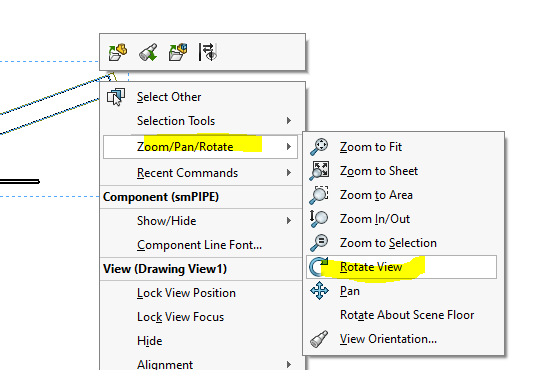558x370 pixels.
Task: Click the Zoom to Fit magnifier icon
Action: tap(319, 147)
